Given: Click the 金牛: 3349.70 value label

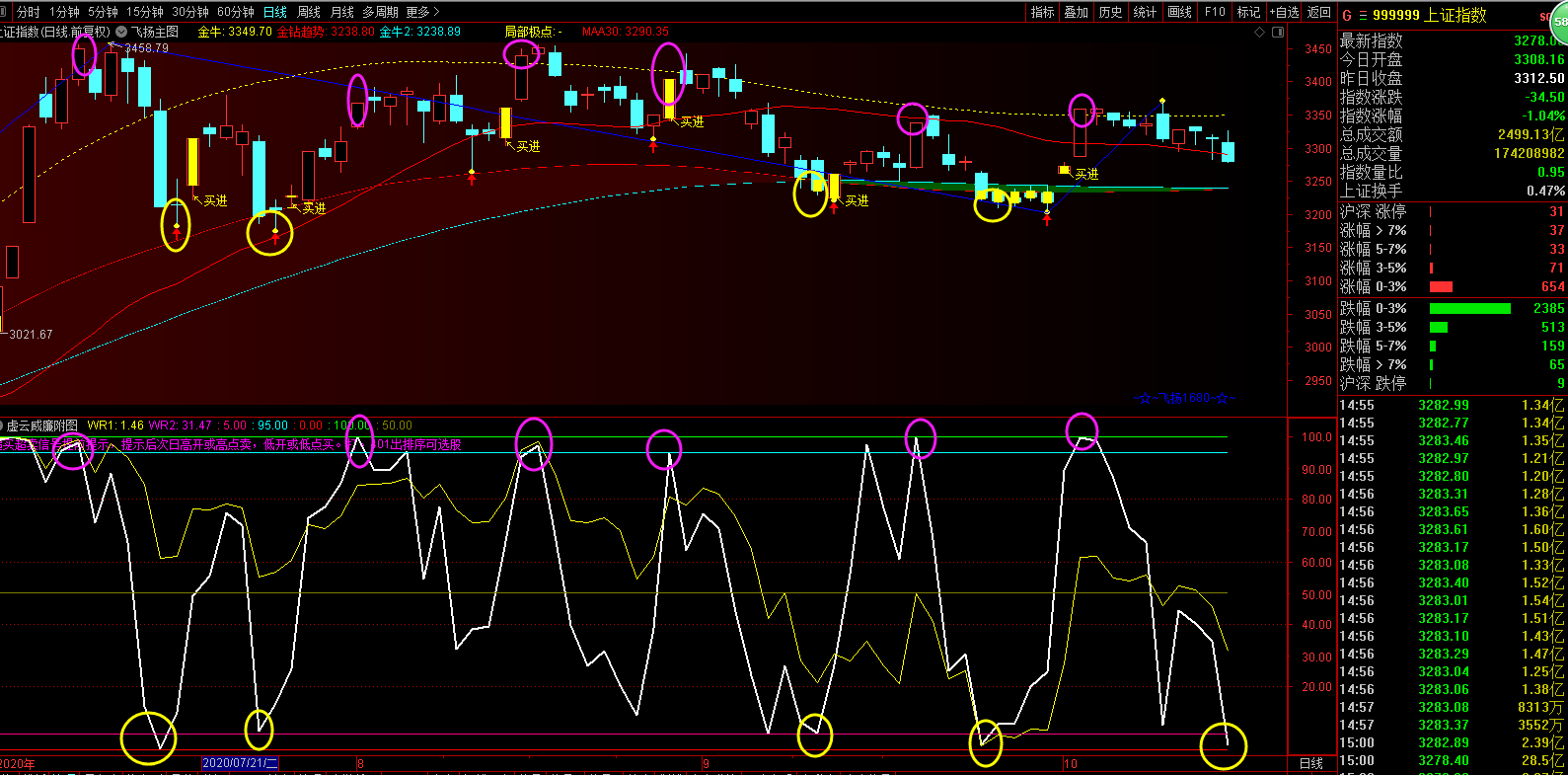Looking at the screenshot, I should coord(235,32).
